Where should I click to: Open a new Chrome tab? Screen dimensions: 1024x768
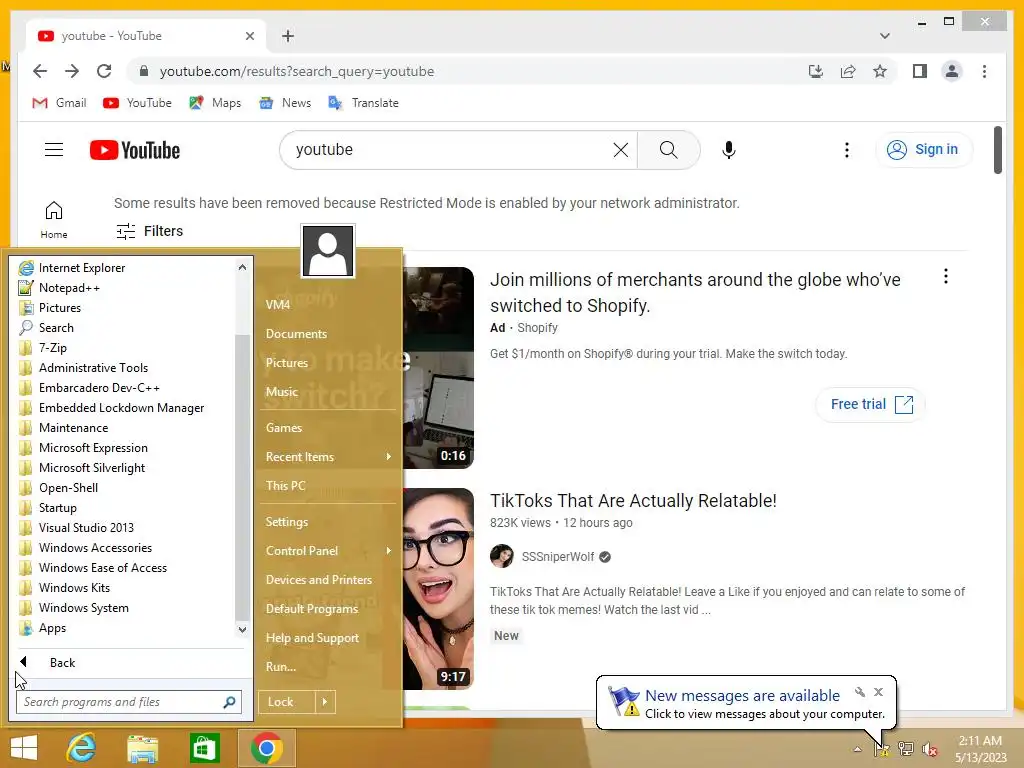click(x=288, y=36)
